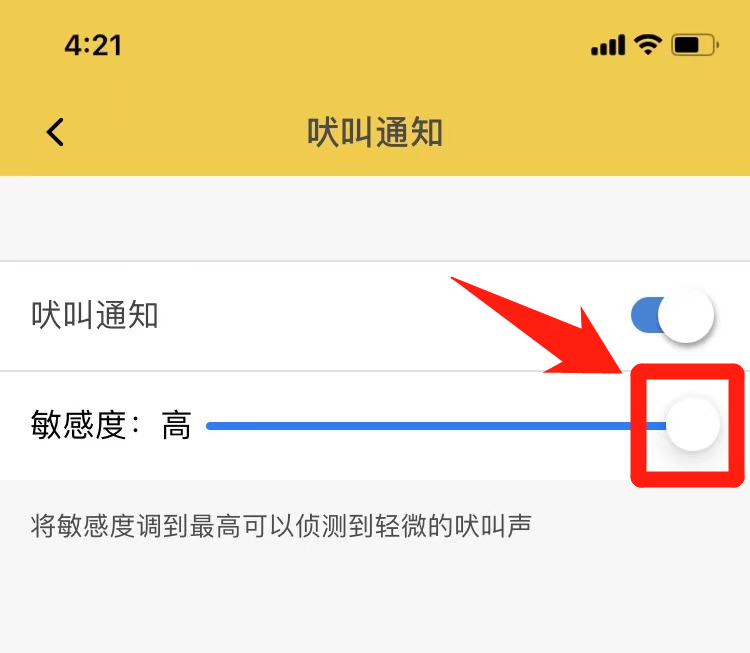This screenshot has width=750, height=653.
Task: Tap the blue part of the toggle
Action: pos(645,315)
